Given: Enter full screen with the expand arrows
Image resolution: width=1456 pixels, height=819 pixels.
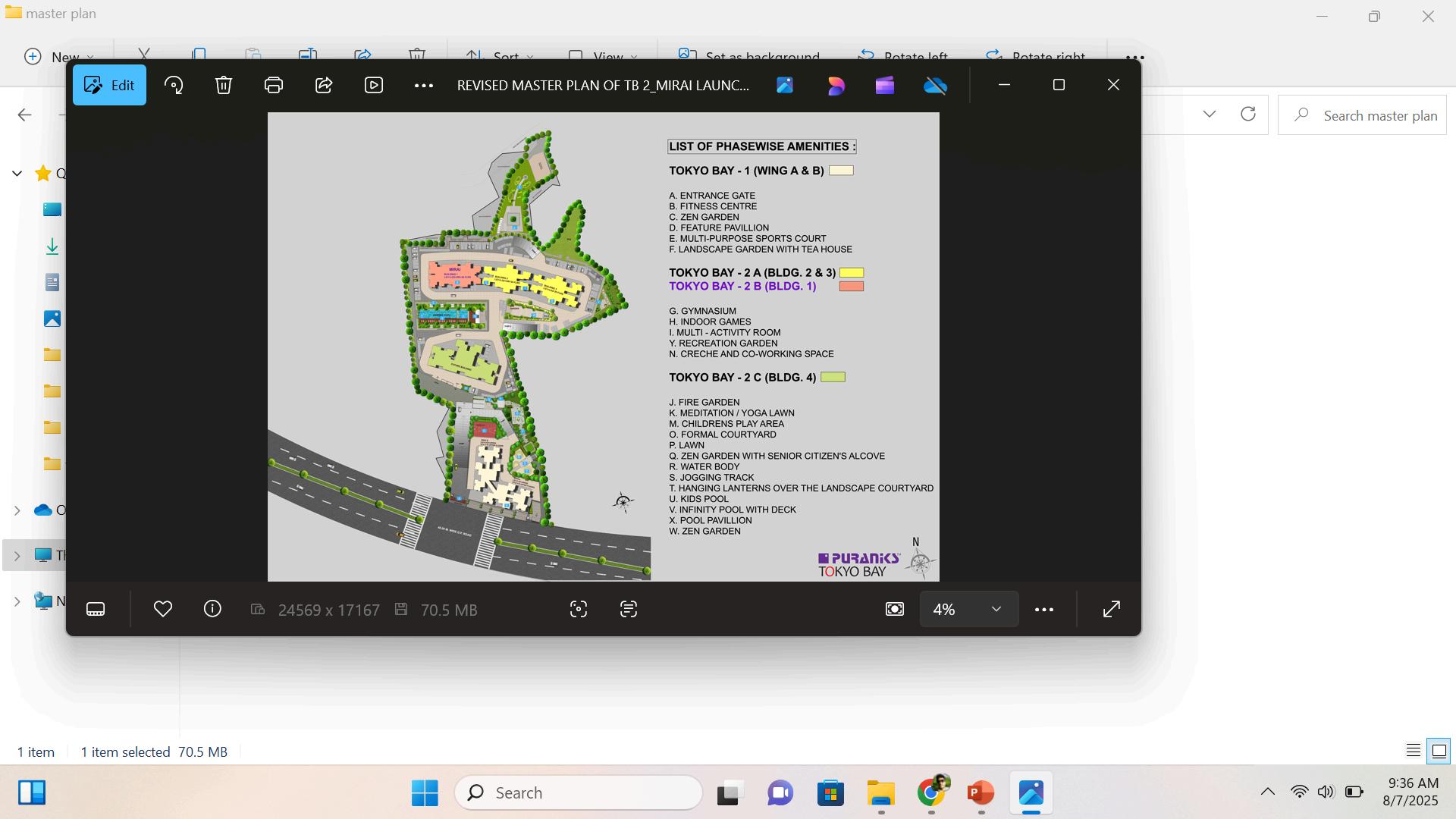Looking at the screenshot, I should [1111, 609].
